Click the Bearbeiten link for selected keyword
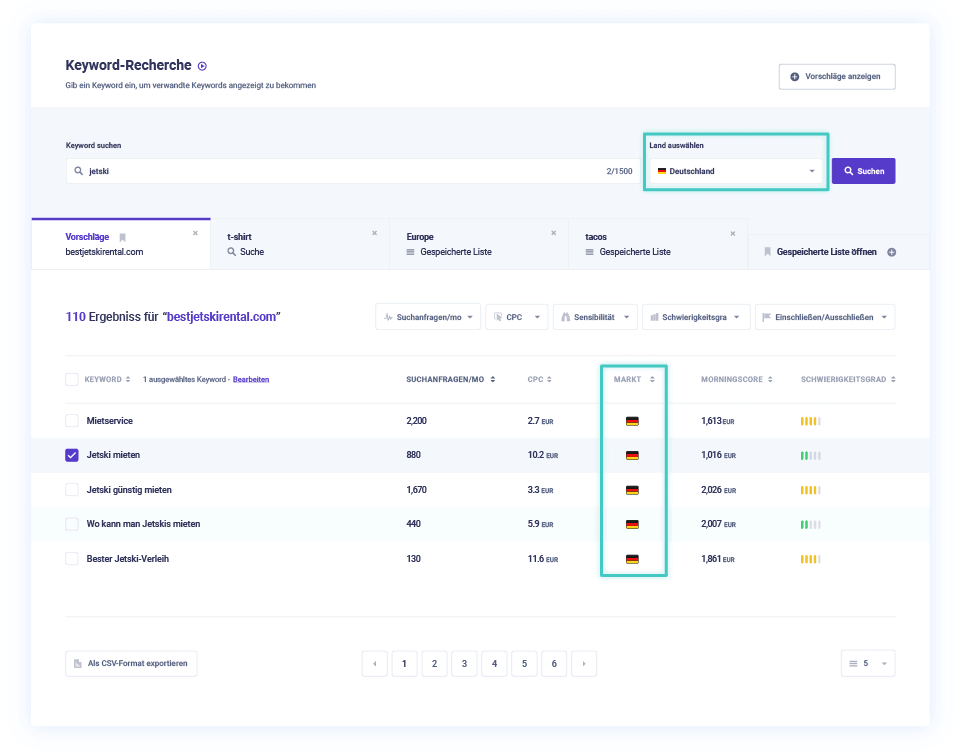 [251, 380]
